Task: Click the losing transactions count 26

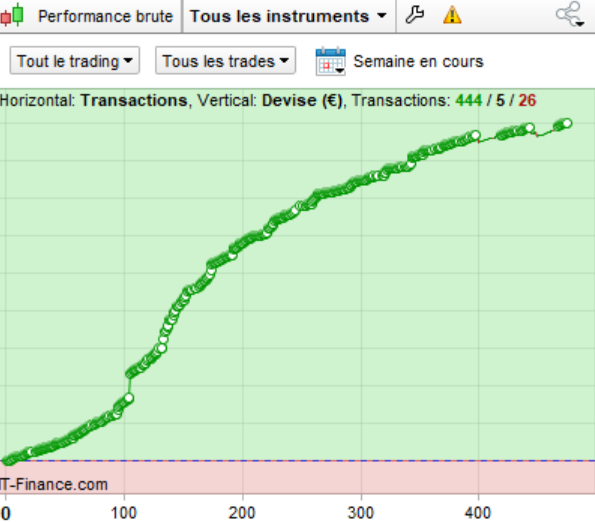Action: [527, 101]
